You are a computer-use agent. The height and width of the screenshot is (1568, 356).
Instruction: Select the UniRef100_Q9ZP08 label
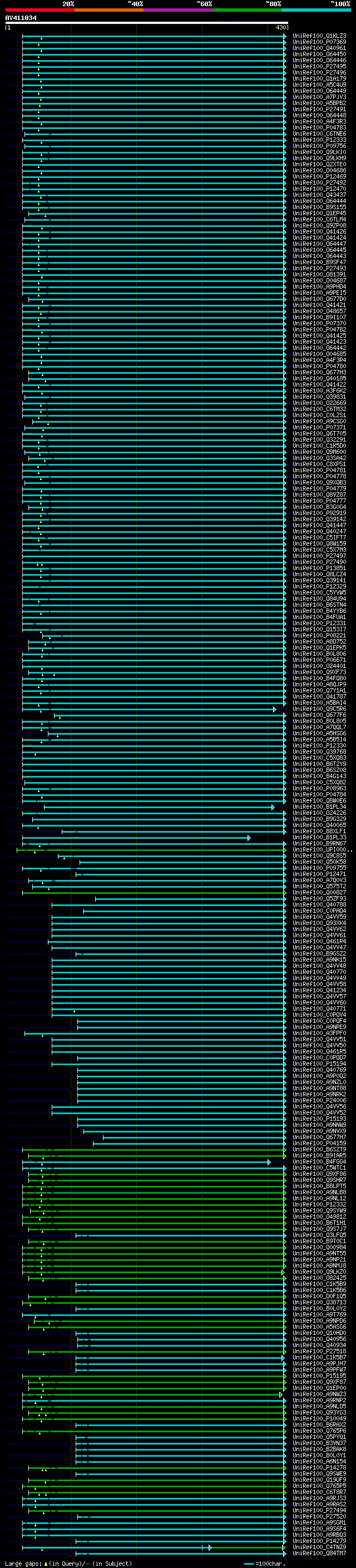click(x=319, y=226)
